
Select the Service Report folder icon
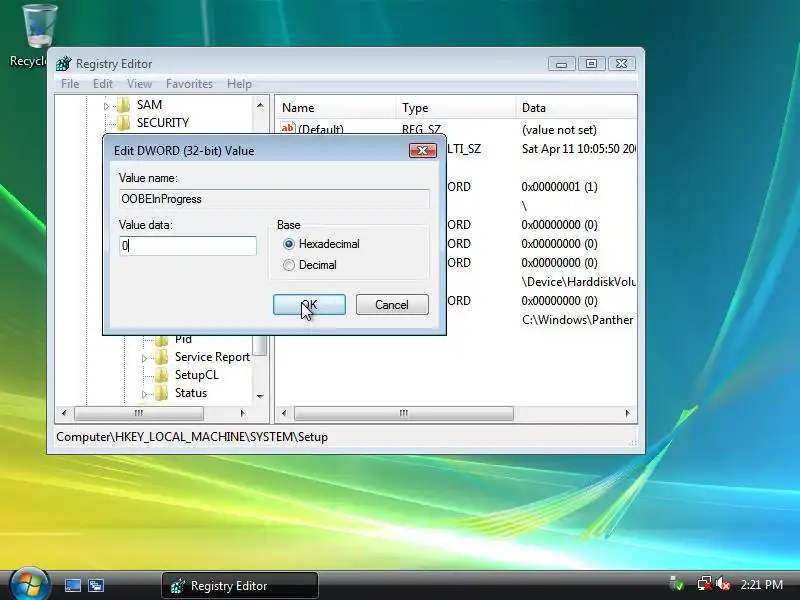click(x=161, y=357)
